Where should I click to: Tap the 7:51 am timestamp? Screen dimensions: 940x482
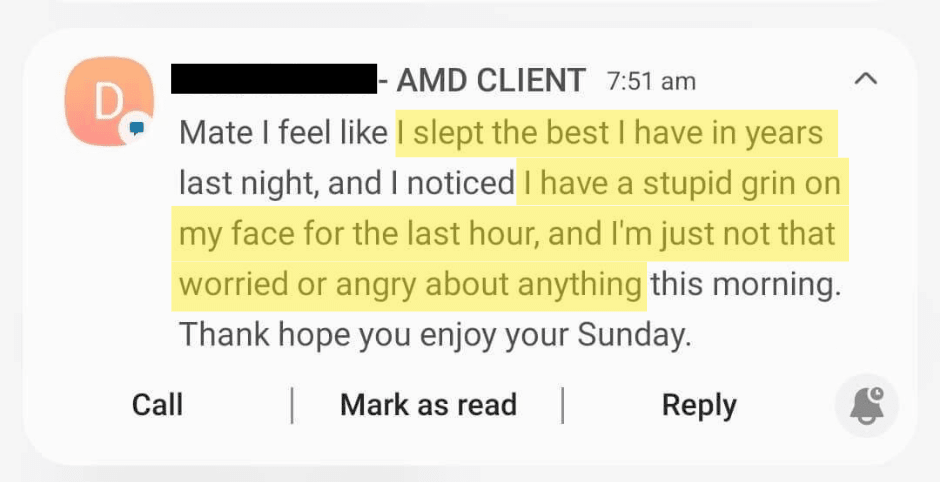(652, 81)
